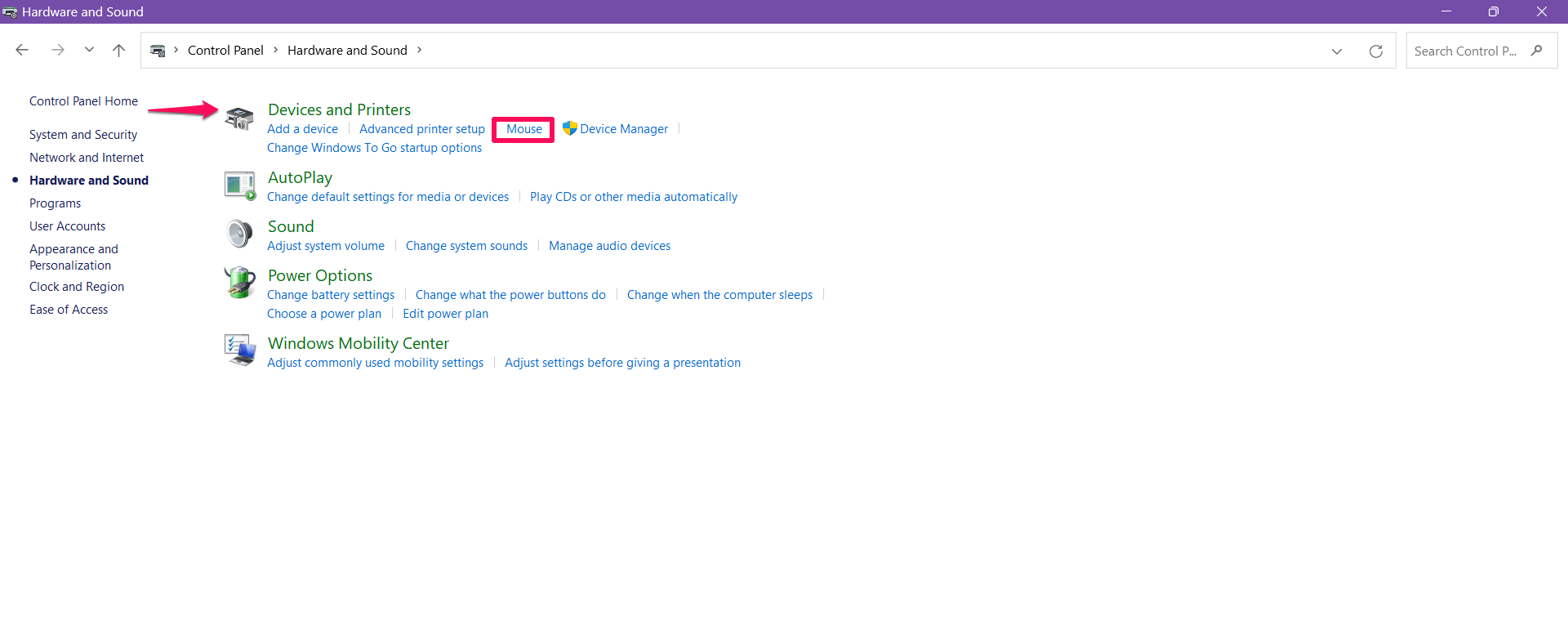Click the title bar Hardware and Sound icon
The image size is (1568, 625).
10,11
